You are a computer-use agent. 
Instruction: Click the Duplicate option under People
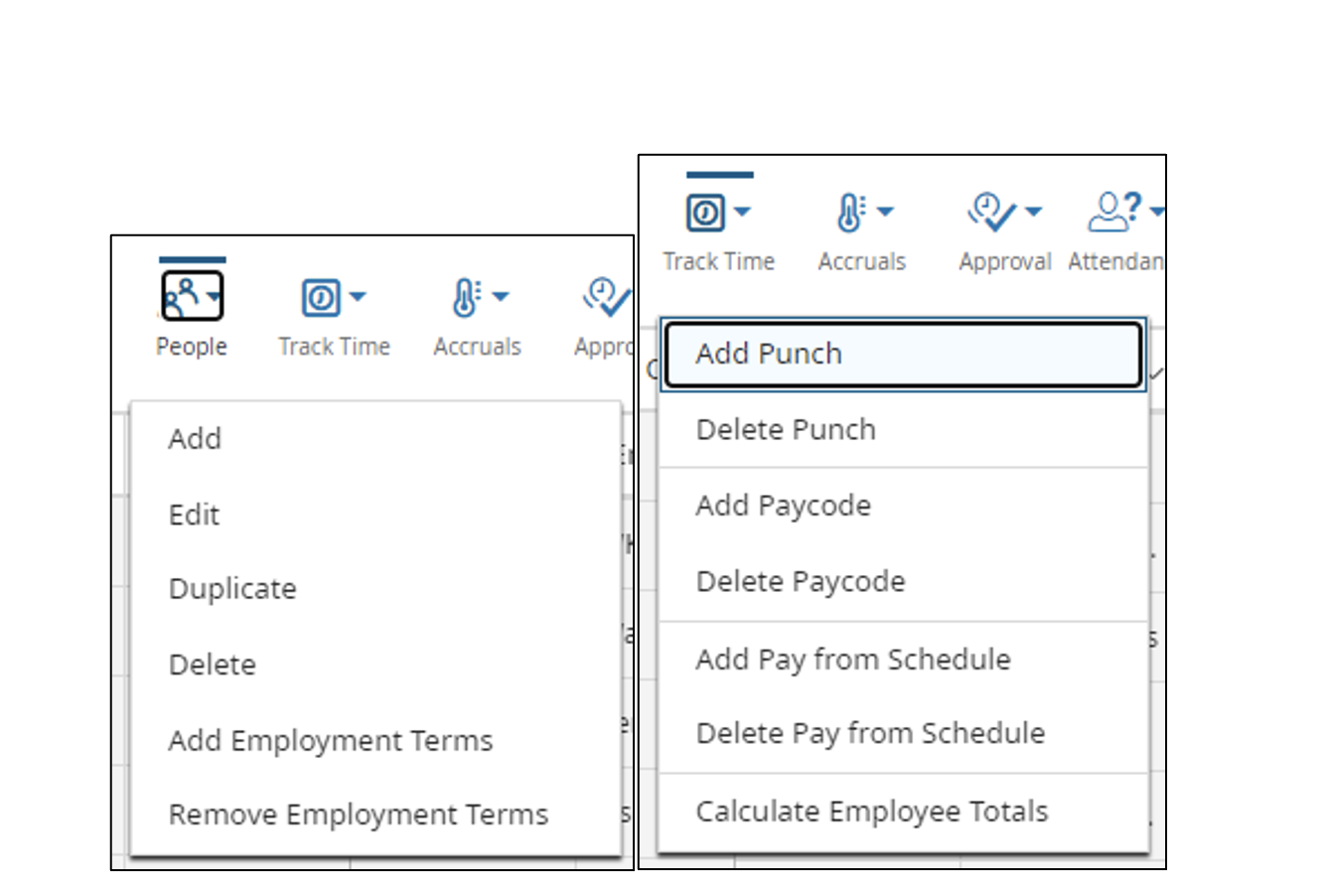(232, 588)
